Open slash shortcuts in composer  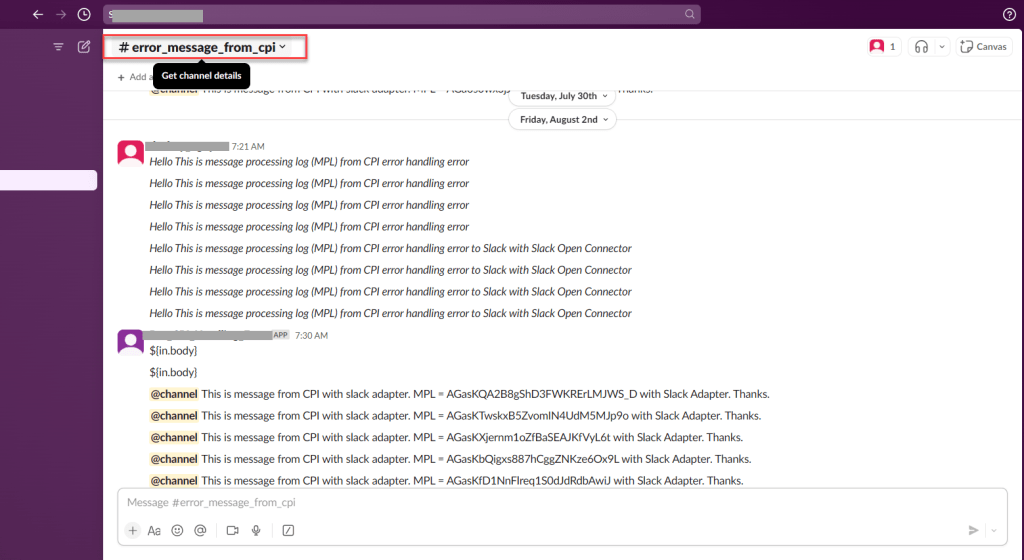click(288, 530)
